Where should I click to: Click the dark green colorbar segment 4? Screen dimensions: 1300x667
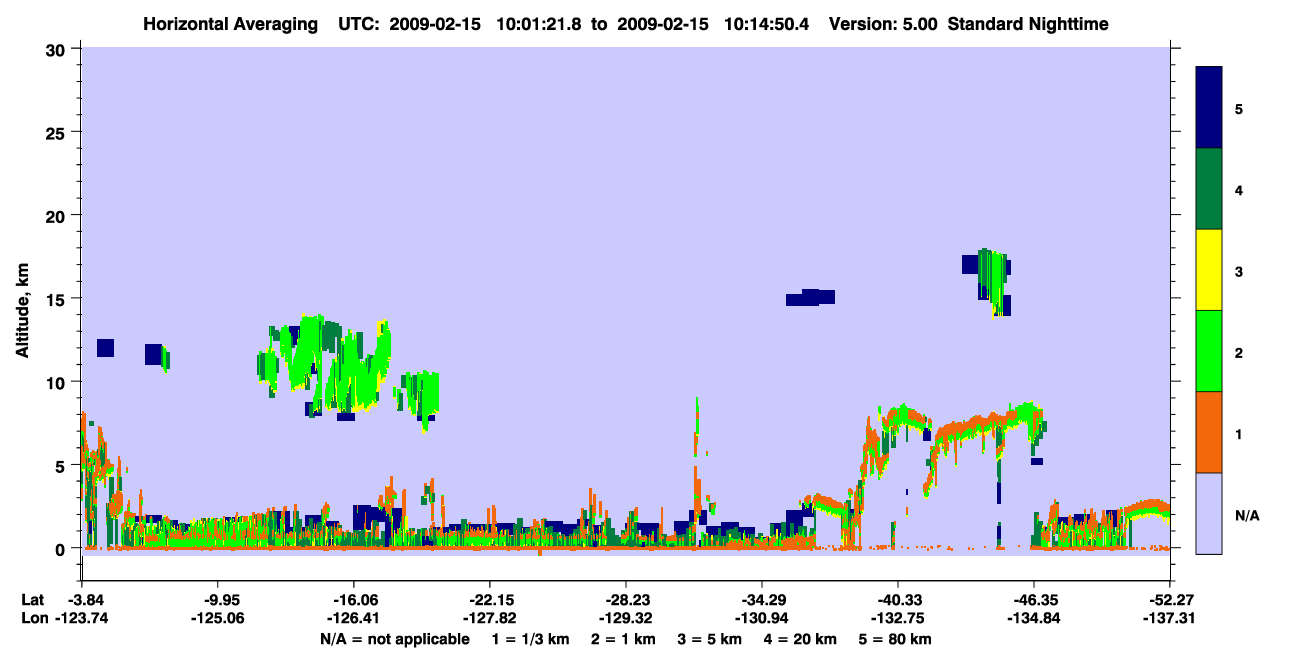[x=1209, y=189]
